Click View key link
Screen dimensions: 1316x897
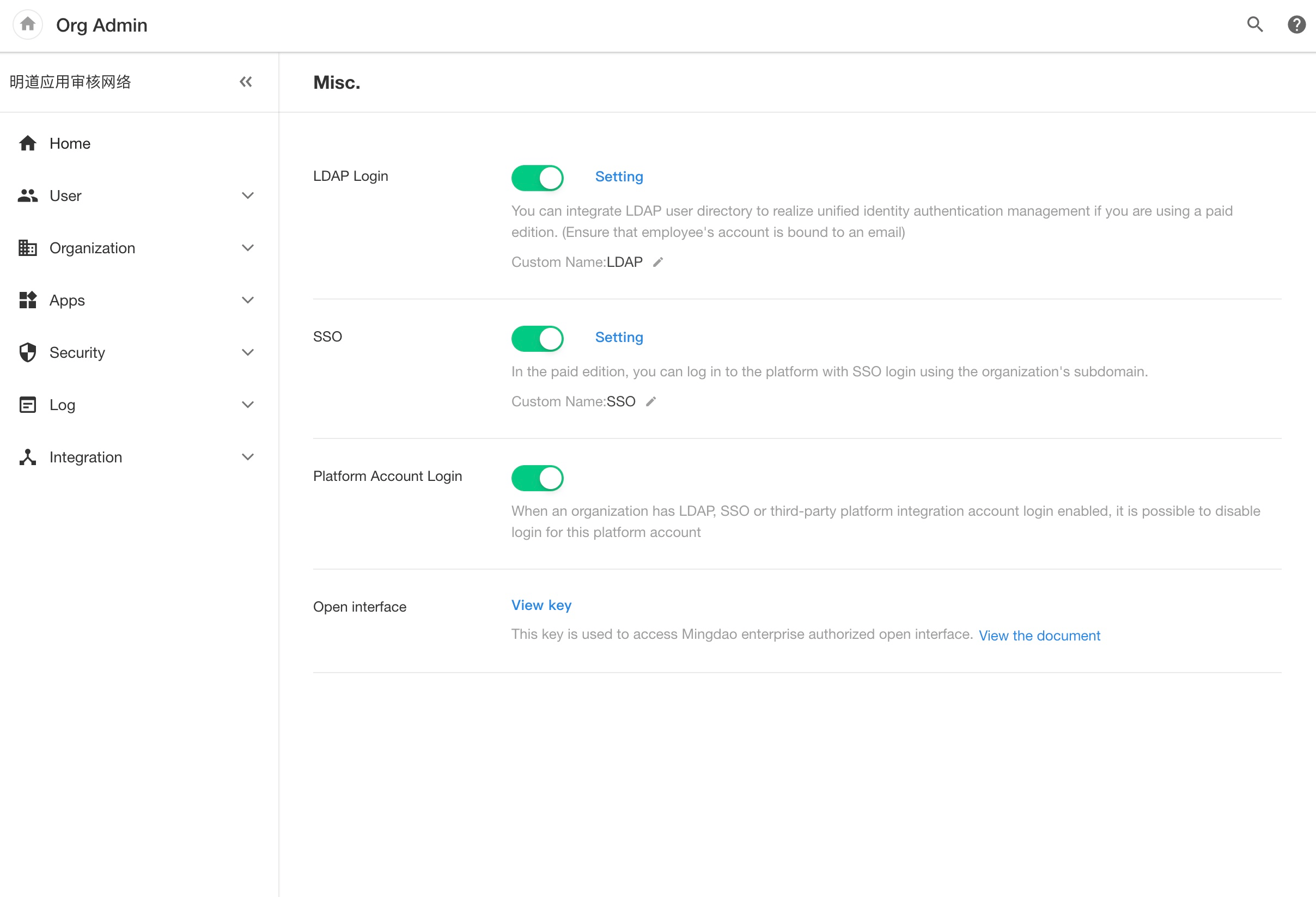coord(541,606)
